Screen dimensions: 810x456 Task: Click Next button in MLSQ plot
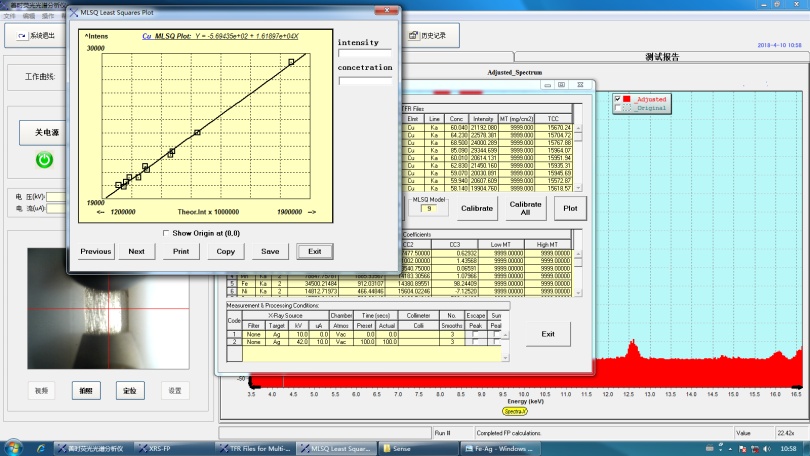(x=136, y=251)
